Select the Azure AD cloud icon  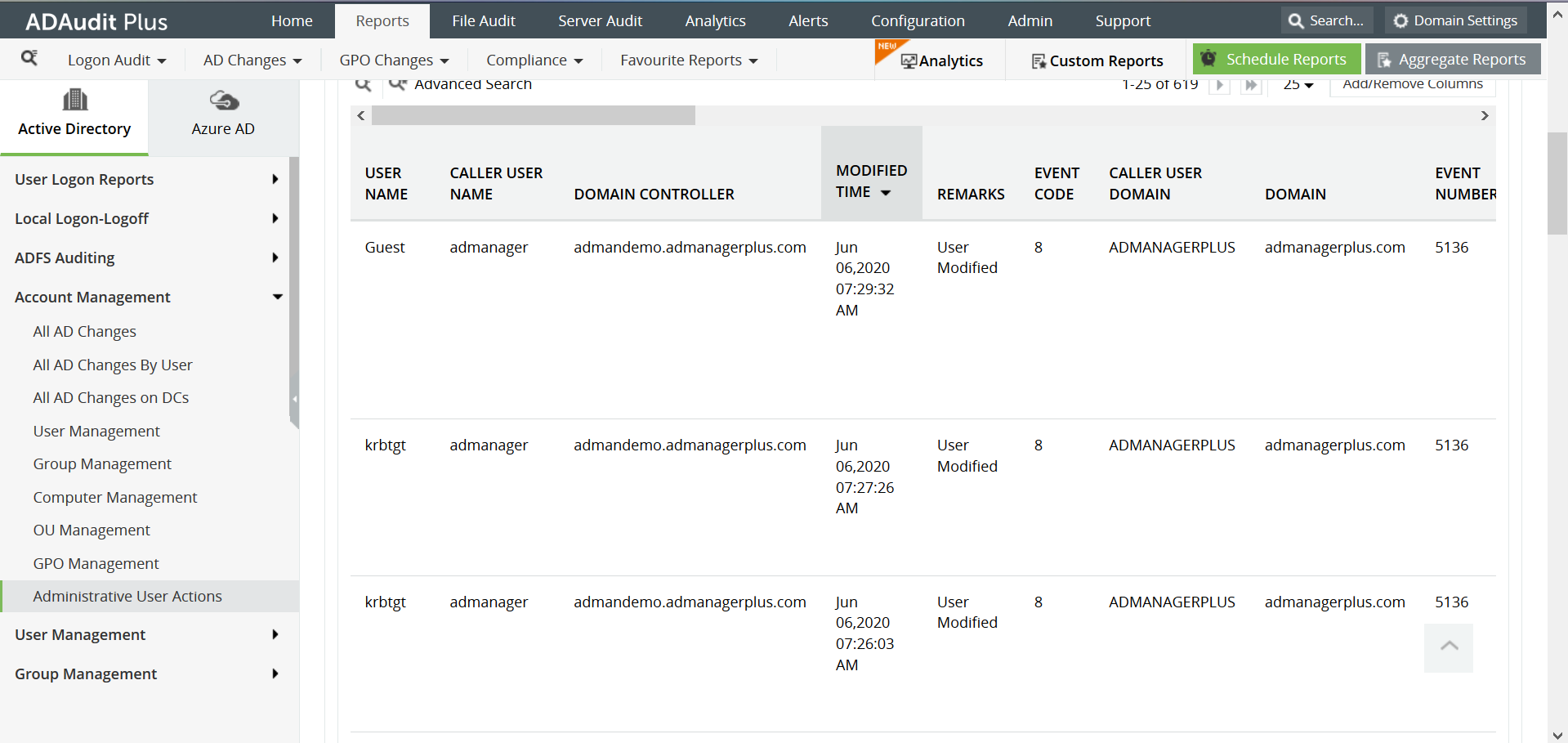click(x=223, y=101)
